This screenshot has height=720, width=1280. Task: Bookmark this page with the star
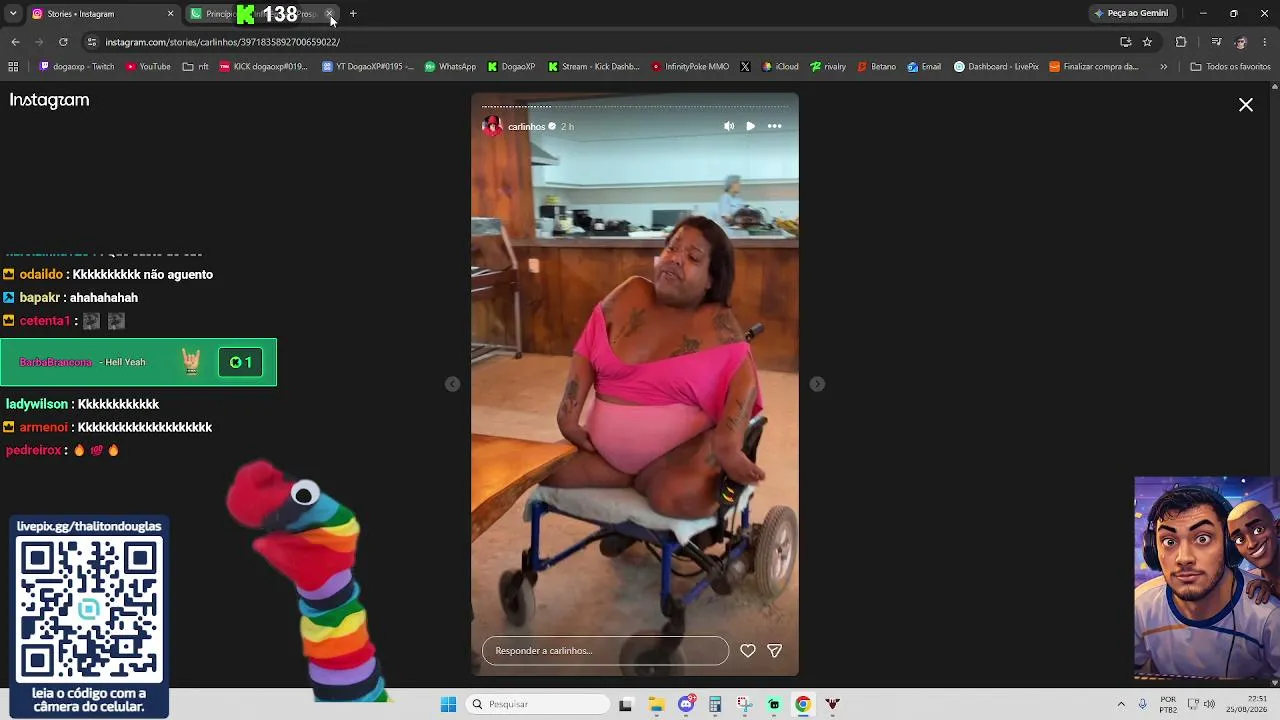pyautogui.click(x=1147, y=42)
